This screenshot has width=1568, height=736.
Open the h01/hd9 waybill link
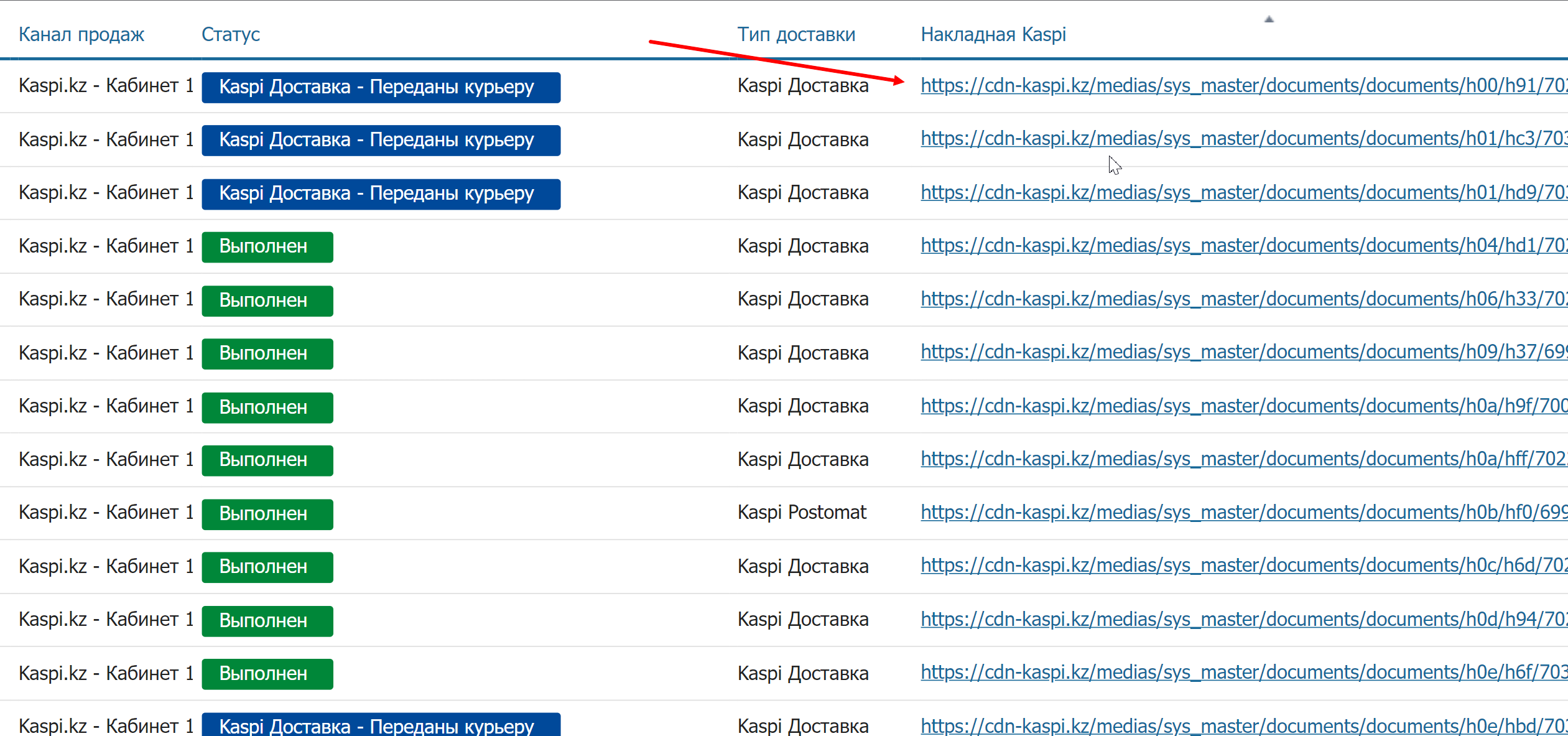(x=1243, y=192)
